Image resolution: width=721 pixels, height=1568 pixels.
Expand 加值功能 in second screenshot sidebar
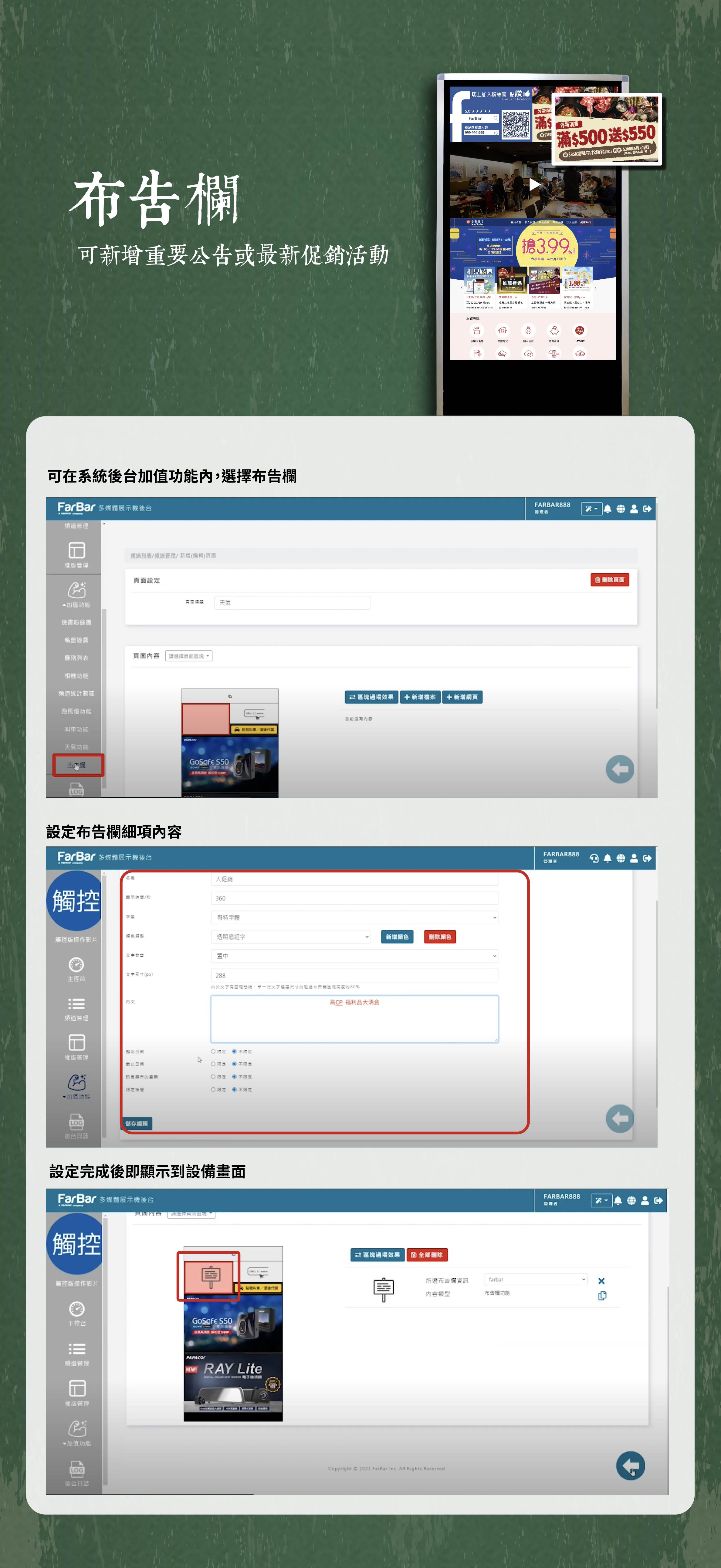coord(76,1097)
